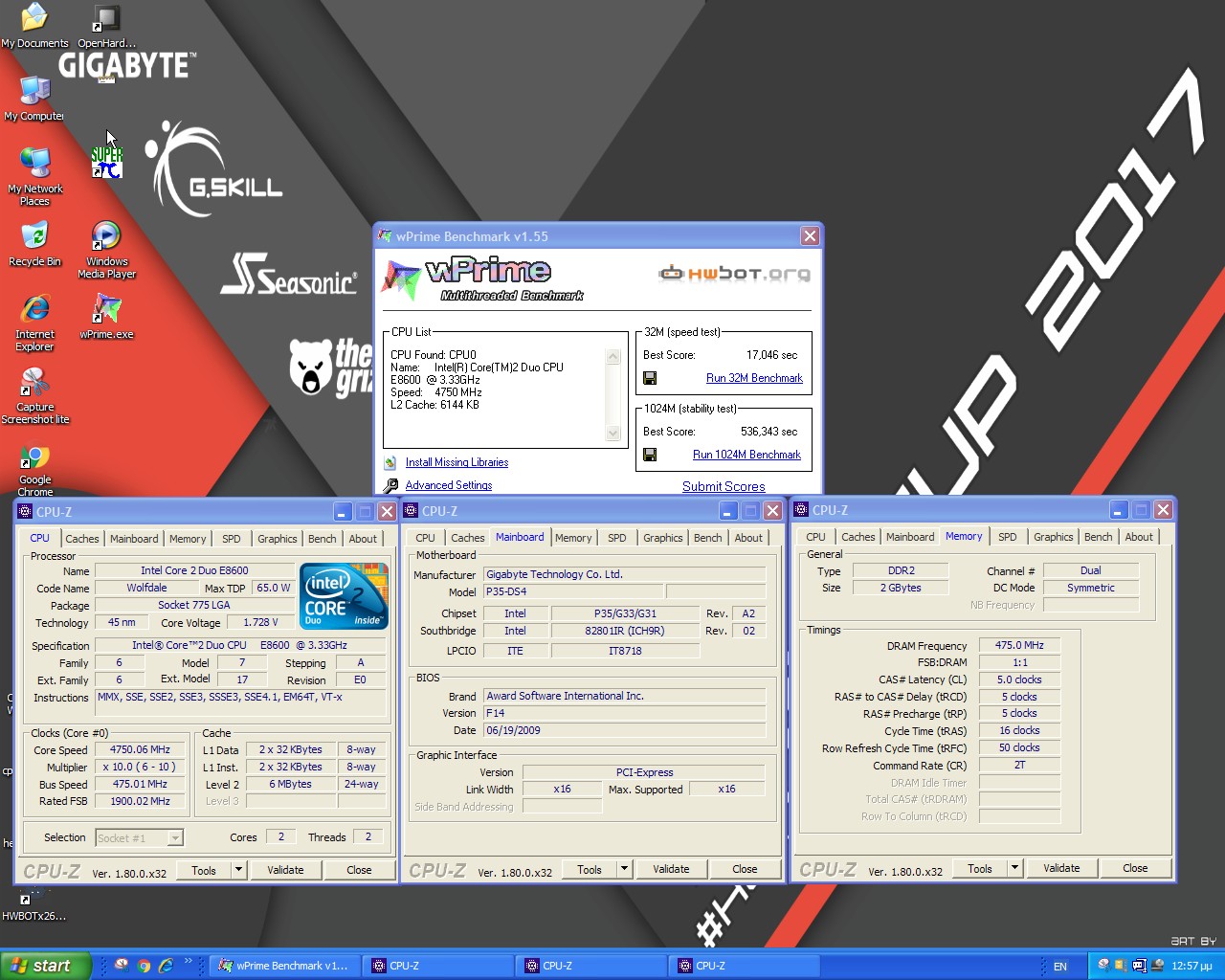Image resolution: width=1225 pixels, height=980 pixels.
Task: Open the Capture Screenshot lite shortcut
Action: coord(34,395)
